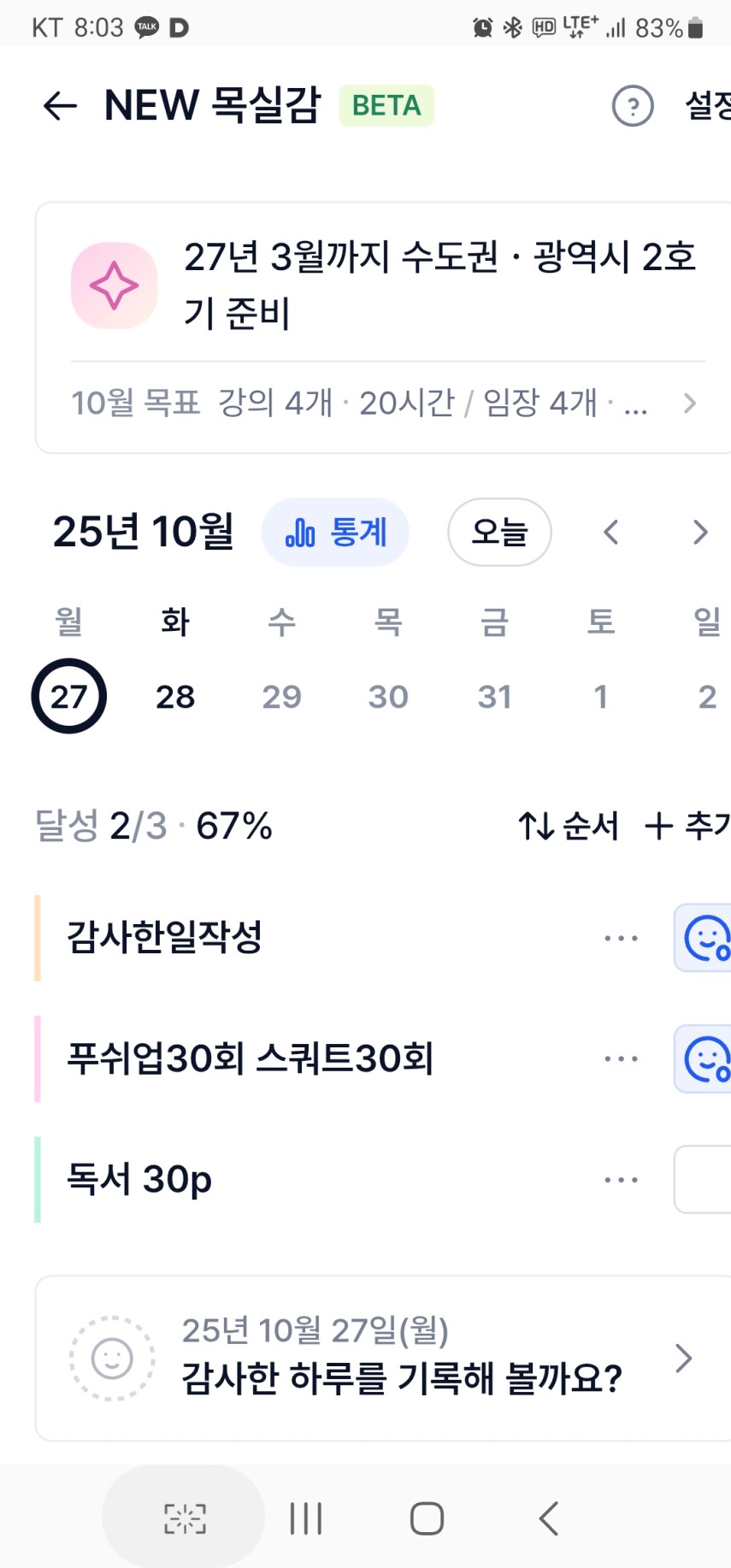731x1568 pixels.
Task: Open more options for 독서 30p
Action: (x=621, y=1180)
